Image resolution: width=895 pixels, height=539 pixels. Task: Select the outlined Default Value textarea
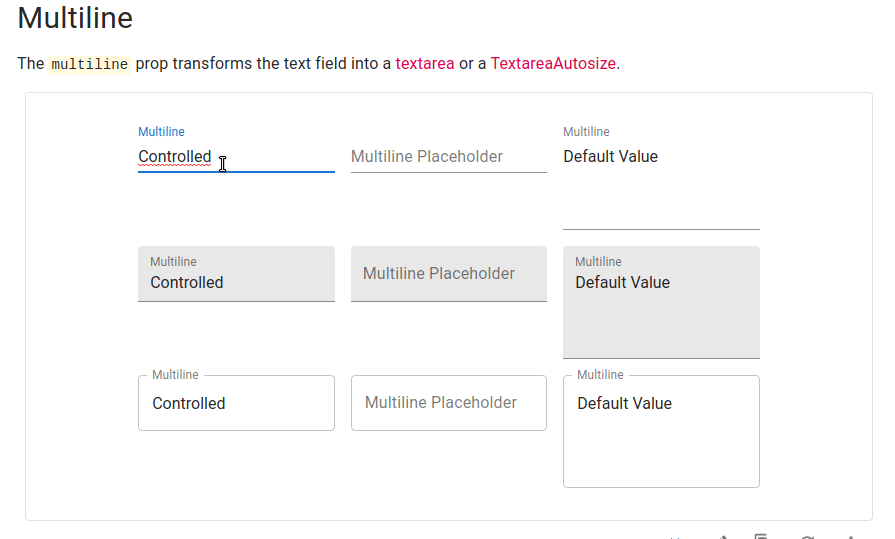pyautogui.click(x=661, y=431)
